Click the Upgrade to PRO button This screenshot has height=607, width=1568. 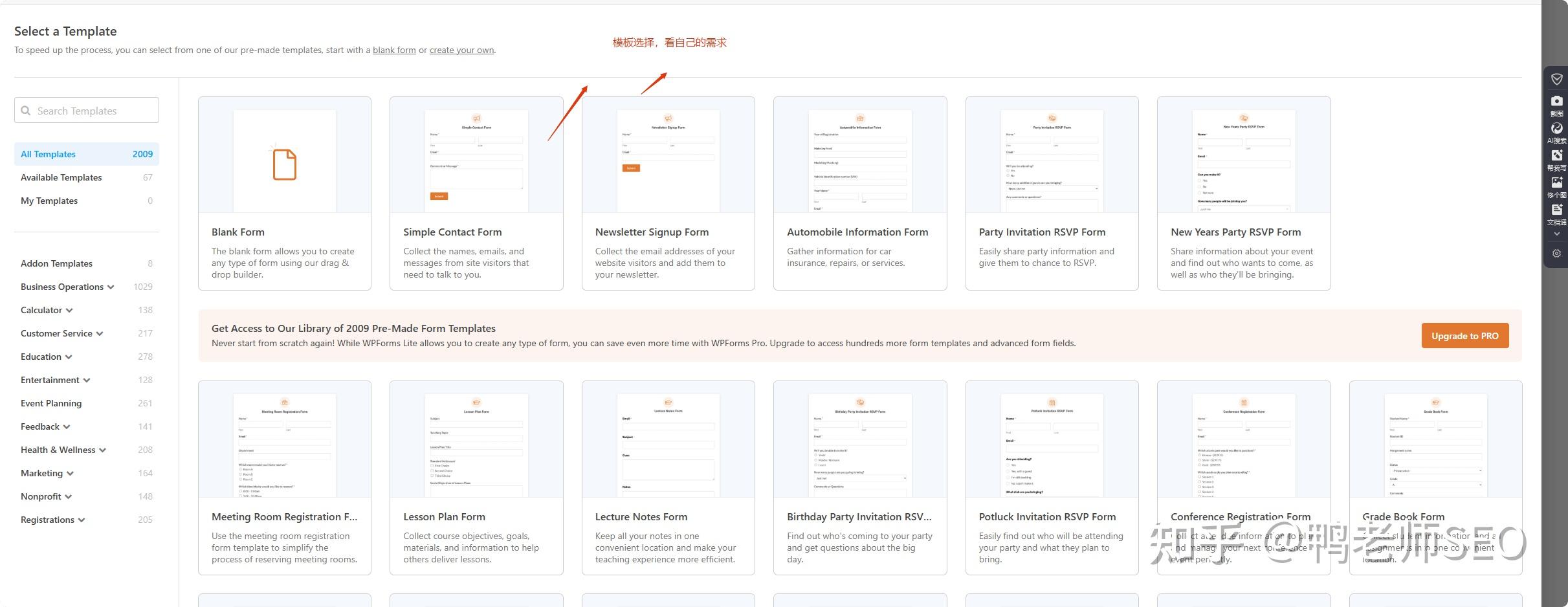pyautogui.click(x=1465, y=336)
